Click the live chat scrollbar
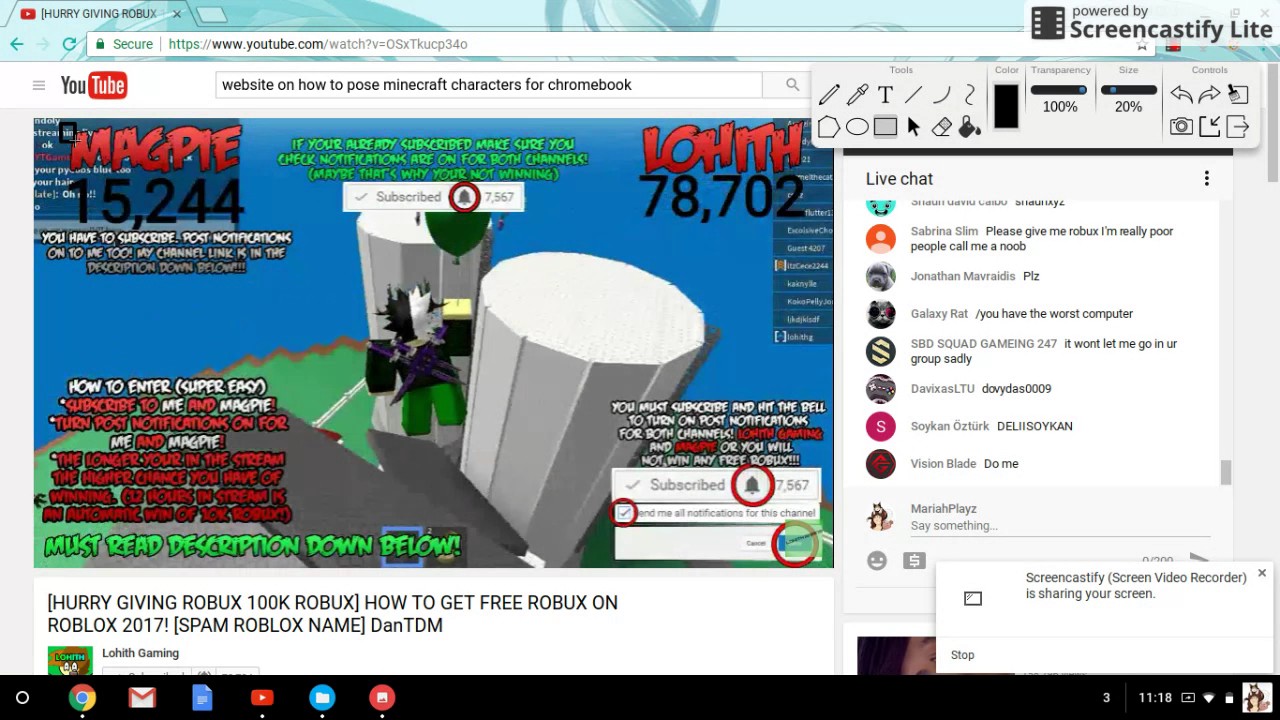The width and height of the screenshot is (1280, 720). coord(1226,472)
